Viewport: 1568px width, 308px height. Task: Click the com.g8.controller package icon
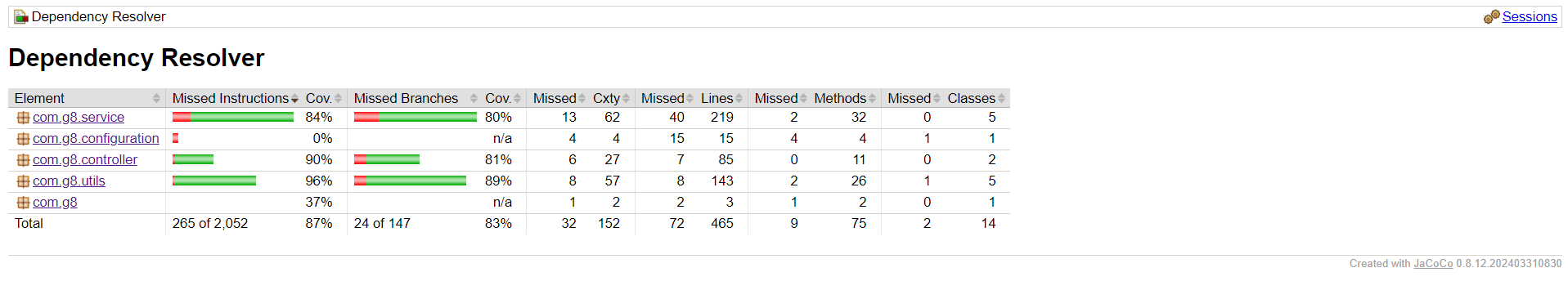[x=23, y=160]
